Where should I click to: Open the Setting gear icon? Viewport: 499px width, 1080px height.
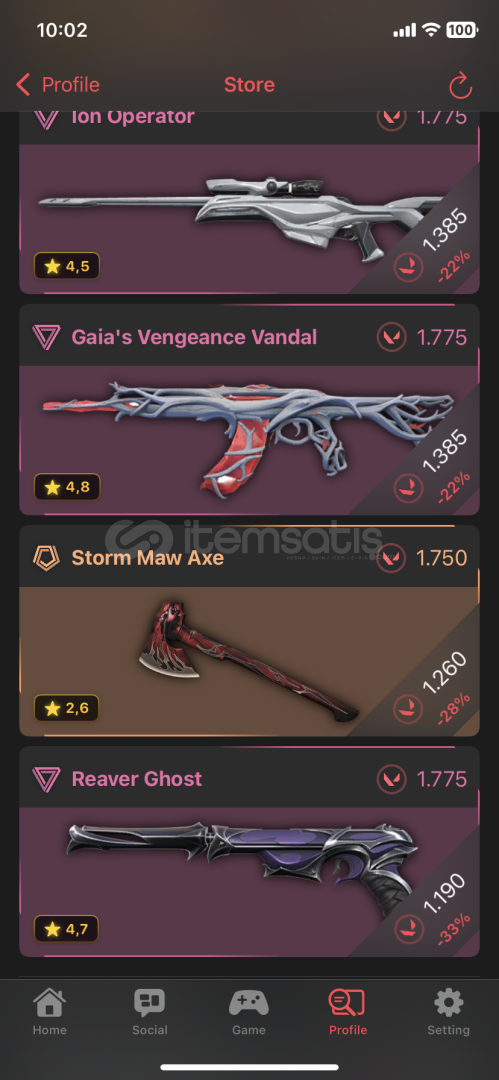[x=448, y=1003]
